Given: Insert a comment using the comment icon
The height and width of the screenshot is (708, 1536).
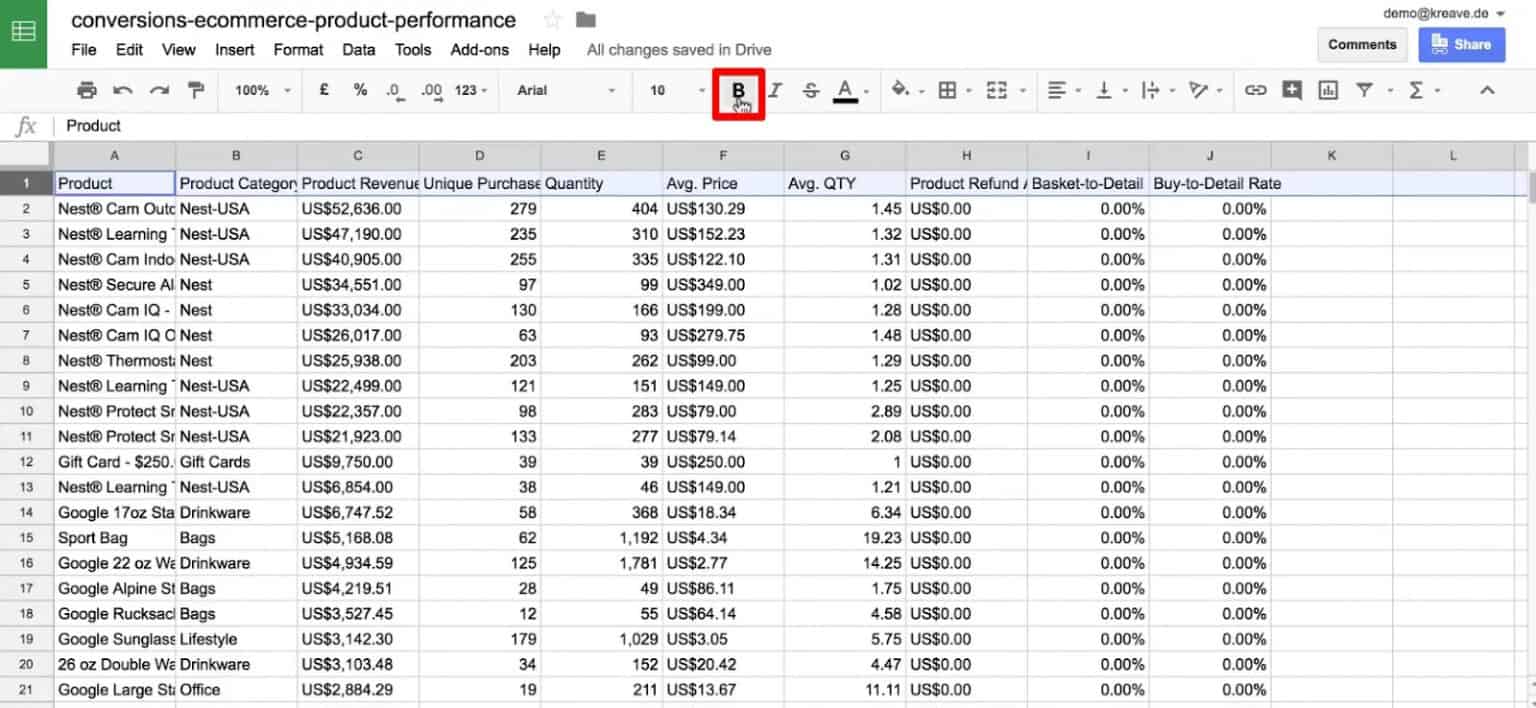Looking at the screenshot, I should coord(1292,90).
